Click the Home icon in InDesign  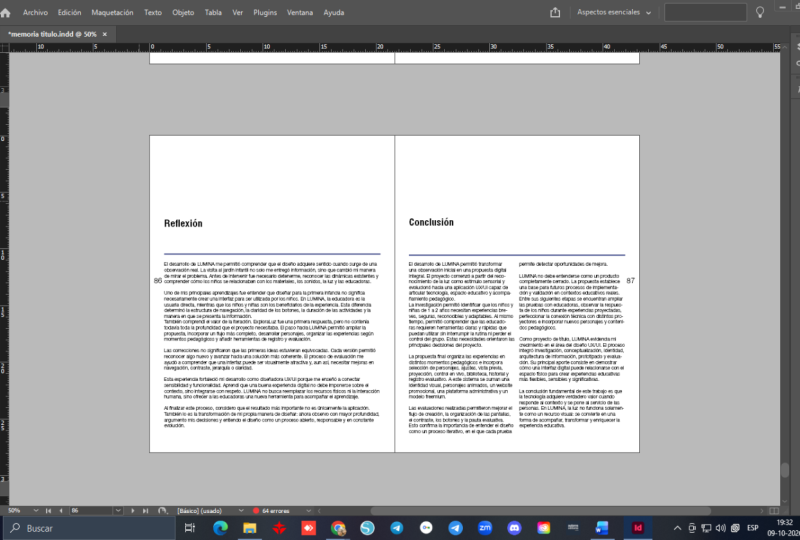pos(6,13)
